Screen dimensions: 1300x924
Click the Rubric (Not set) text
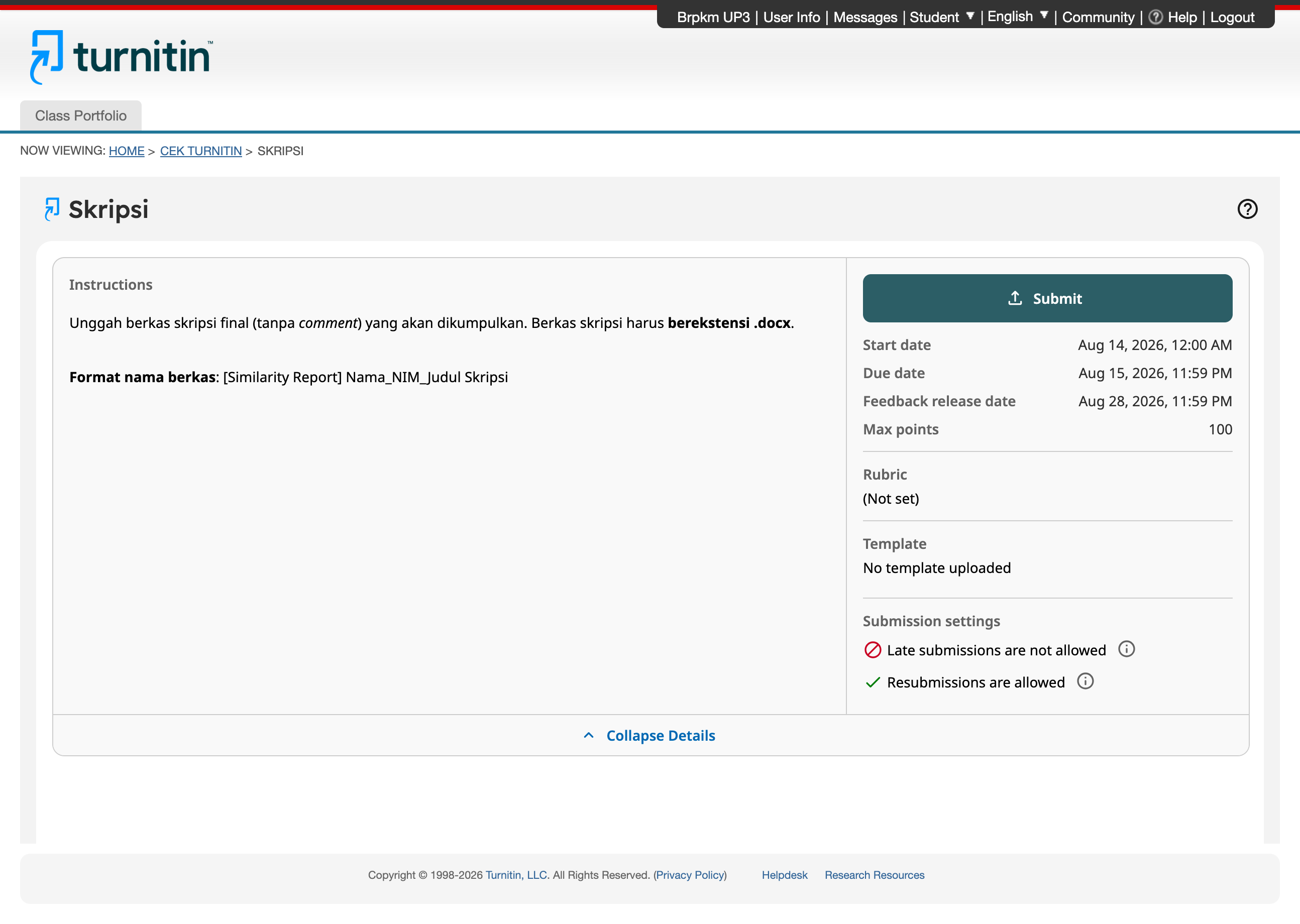click(891, 499)
